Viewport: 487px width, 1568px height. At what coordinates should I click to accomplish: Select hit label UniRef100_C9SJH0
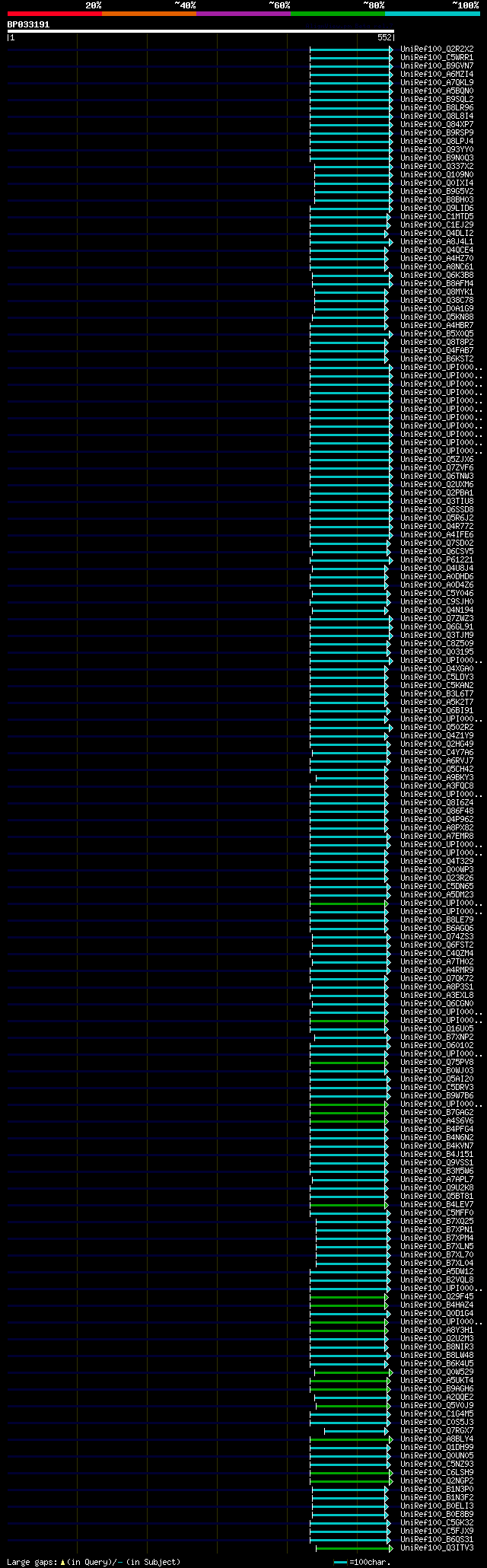pyautogui.click(x=437, y=601)
